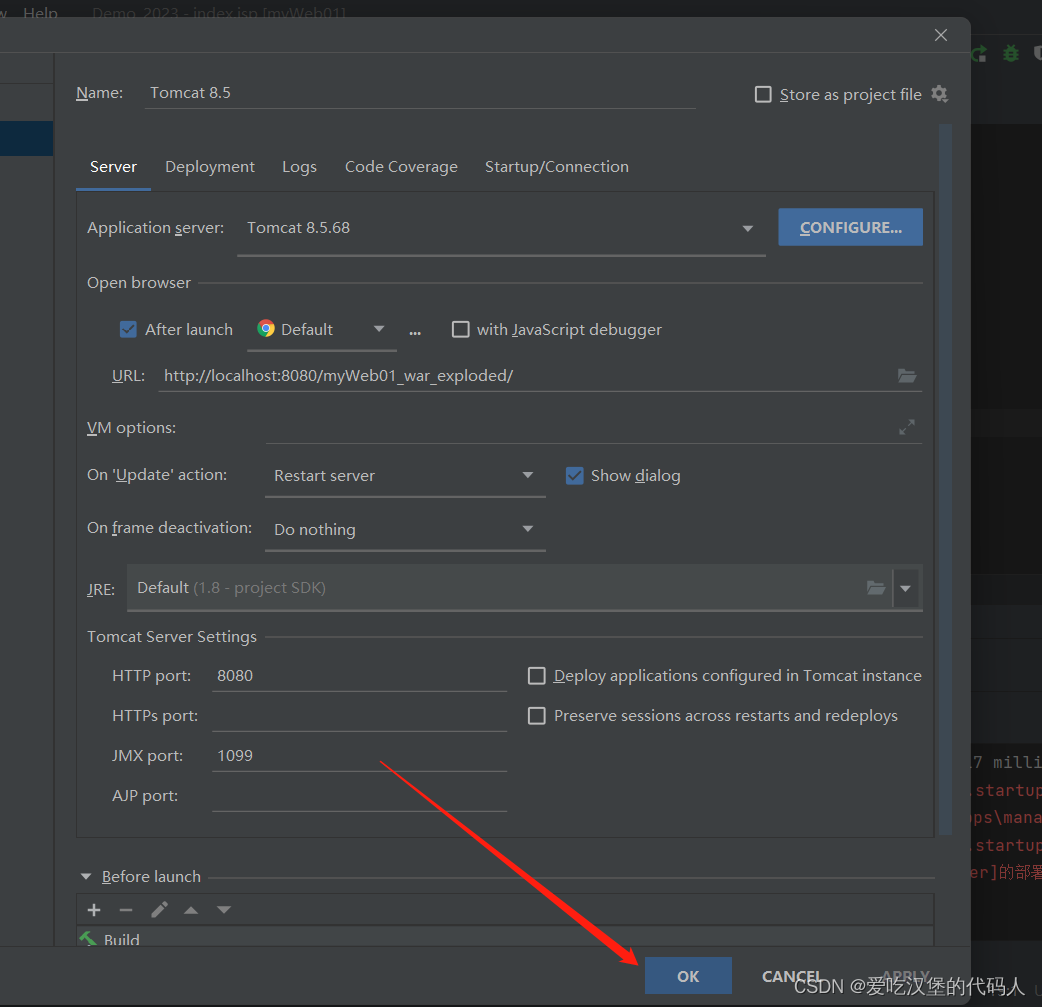1042x1007 pixels.
Task: Move the Before launch task up
Action: (x=191, y=910)
